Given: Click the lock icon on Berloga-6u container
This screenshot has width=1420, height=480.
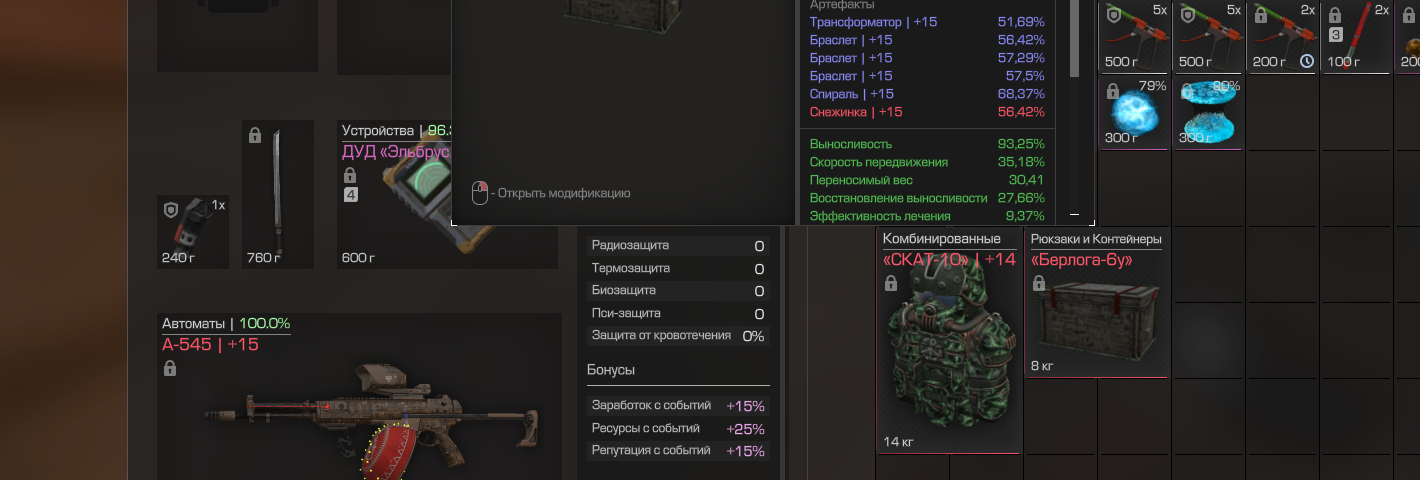Looking at the screenshot, I should (1039, 285).
